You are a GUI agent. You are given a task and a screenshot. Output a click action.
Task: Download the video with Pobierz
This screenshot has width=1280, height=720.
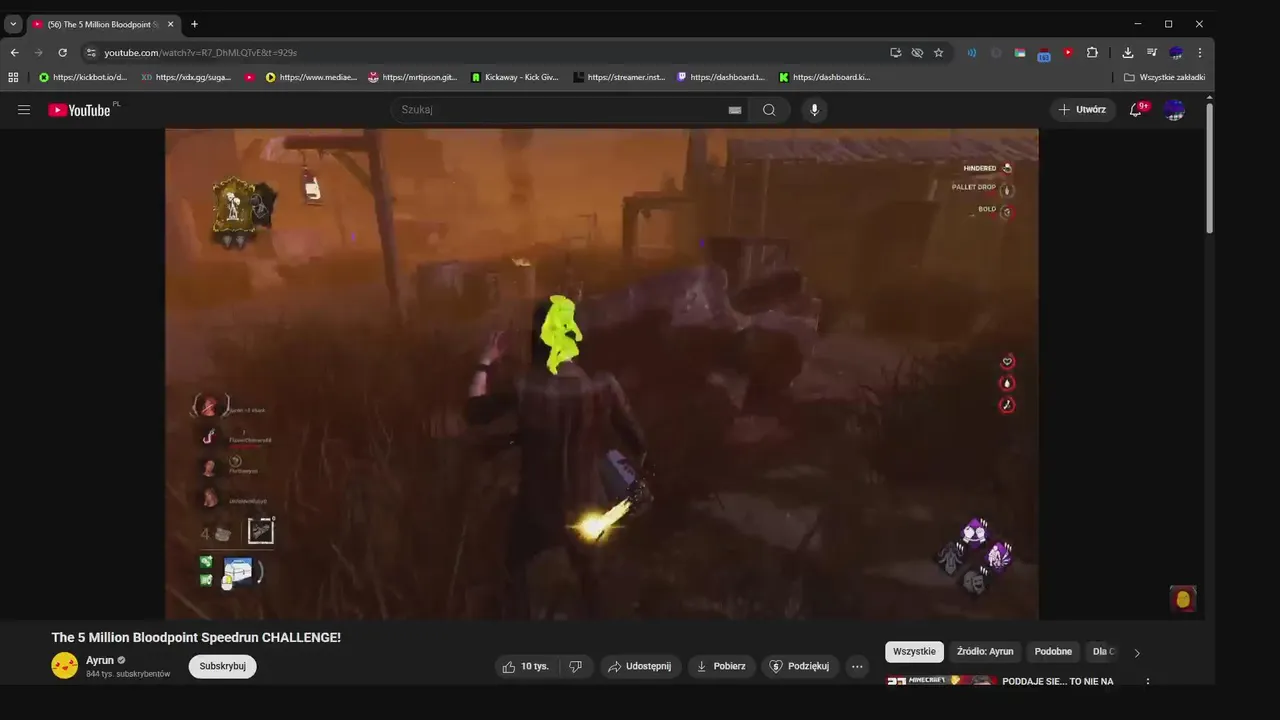click(721, 666)
